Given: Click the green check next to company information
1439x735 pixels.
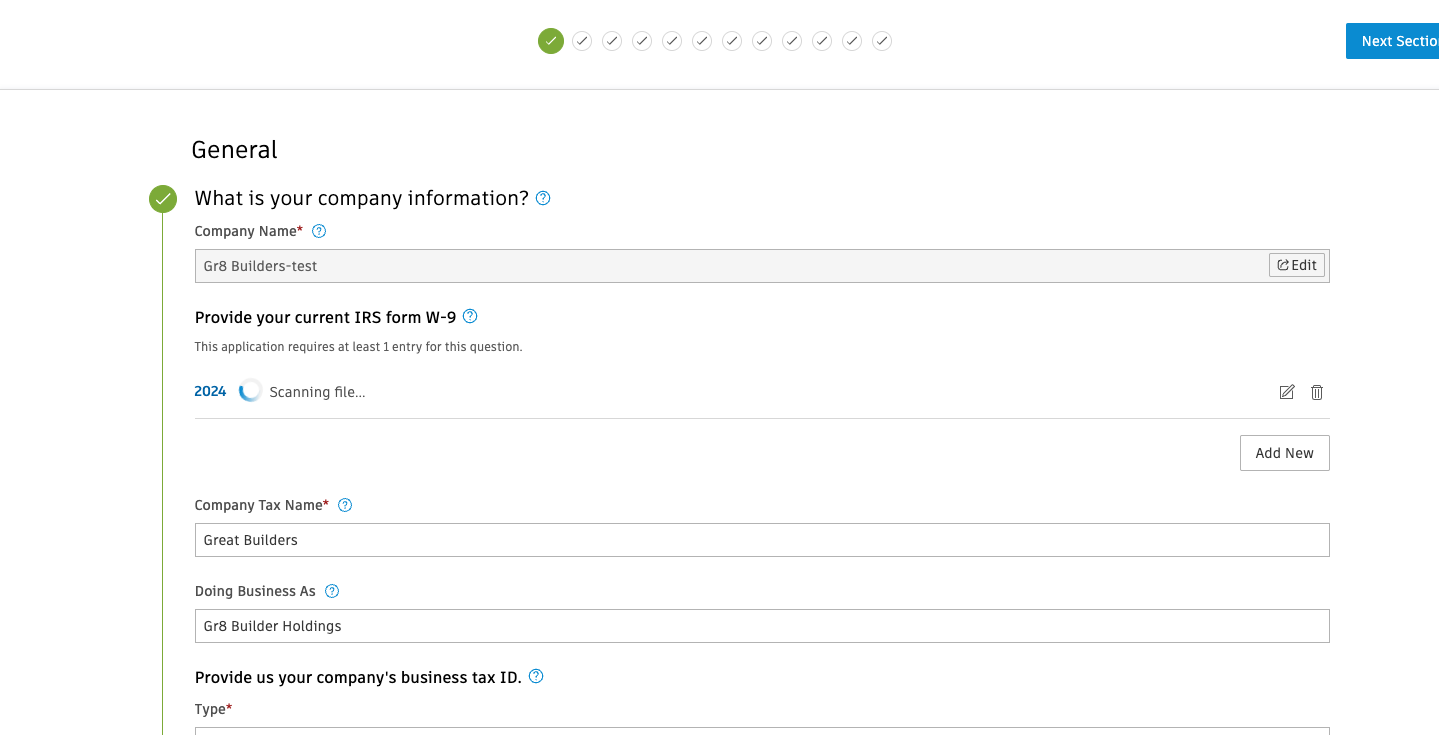Looking at the screenshot, I should coord(163,199).
